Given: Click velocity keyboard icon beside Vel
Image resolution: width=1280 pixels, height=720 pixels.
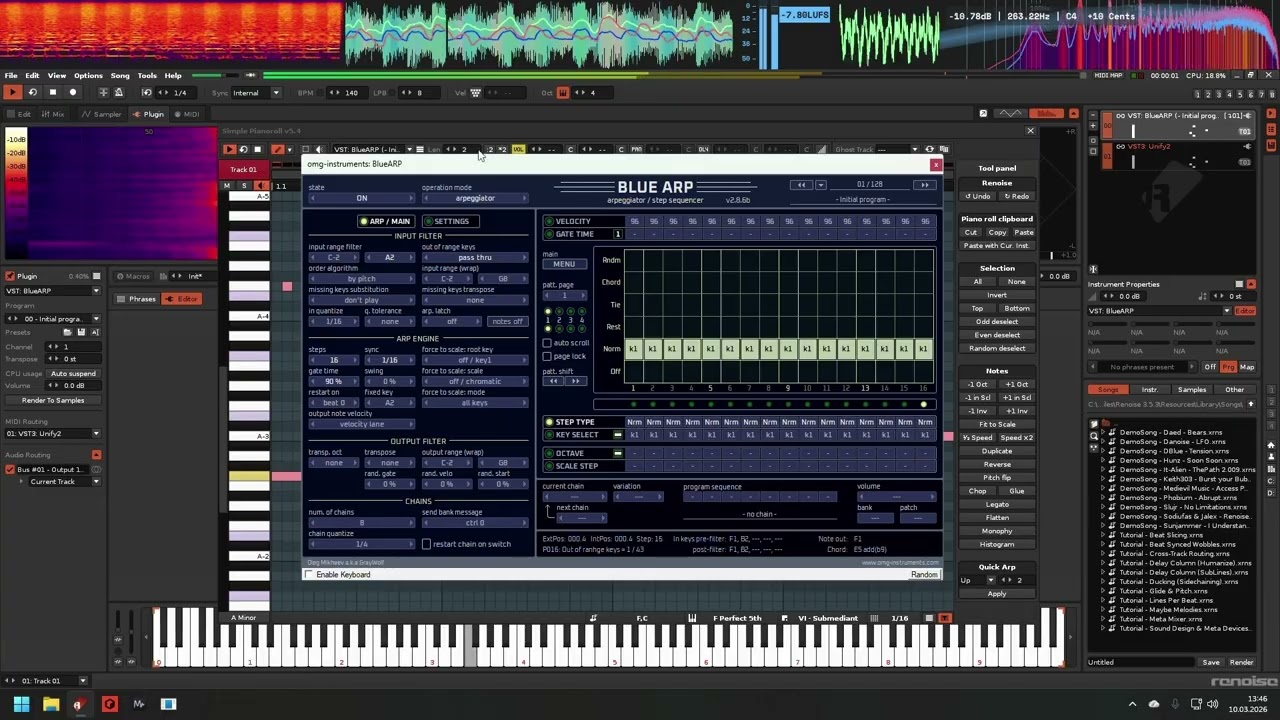Looking at the screenshot, I should click(x=476, y=93).
